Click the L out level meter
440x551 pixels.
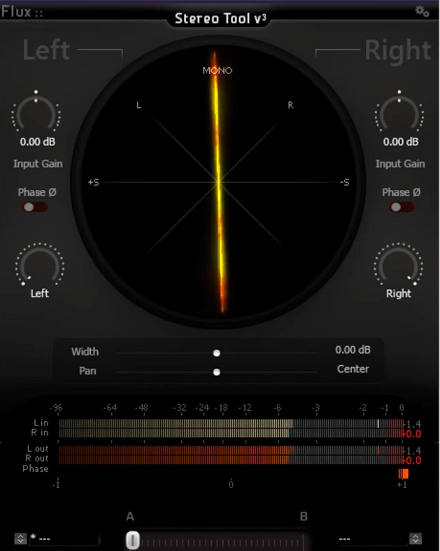click(x=231, y=450)
